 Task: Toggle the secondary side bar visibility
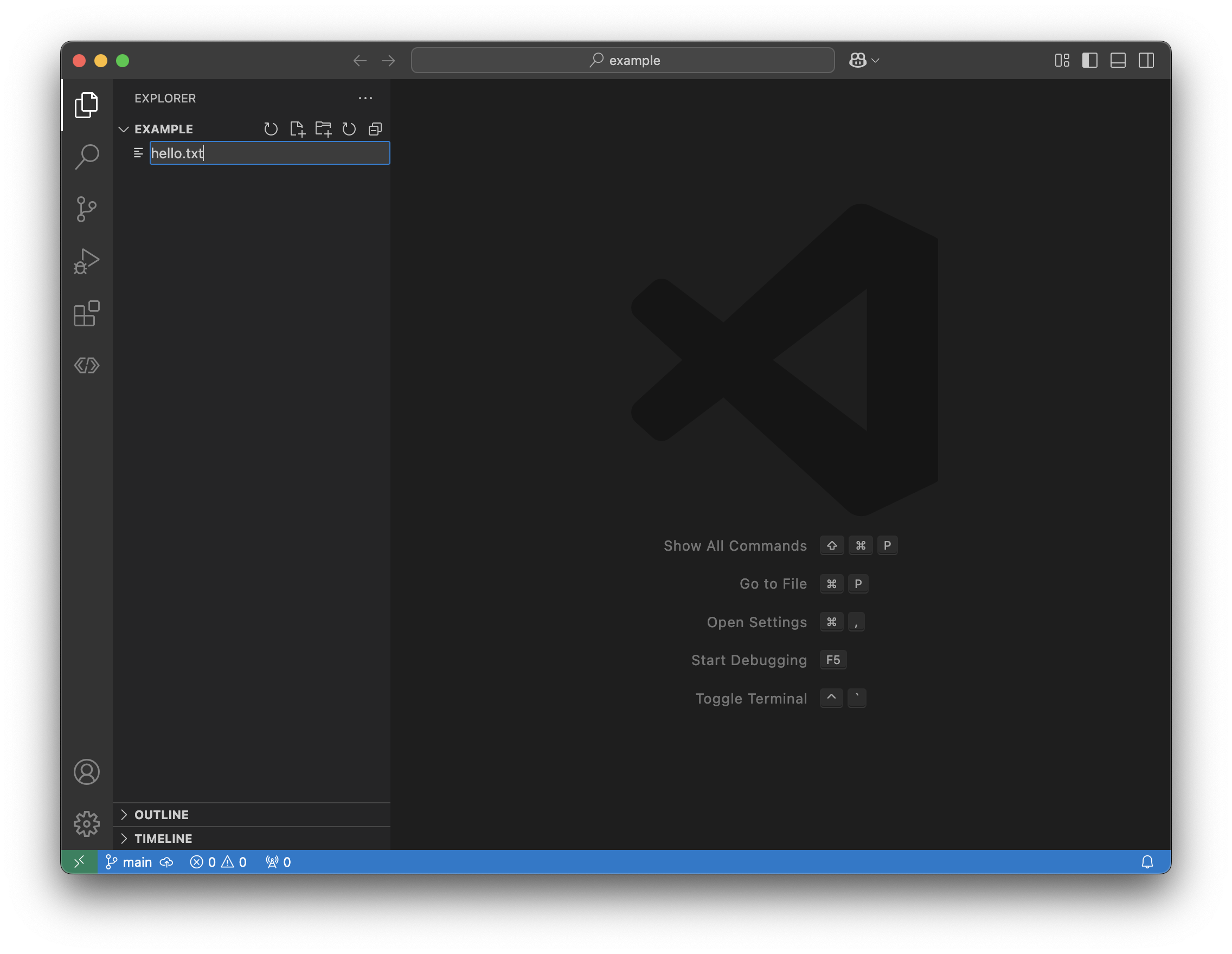tap(1146, 60)
